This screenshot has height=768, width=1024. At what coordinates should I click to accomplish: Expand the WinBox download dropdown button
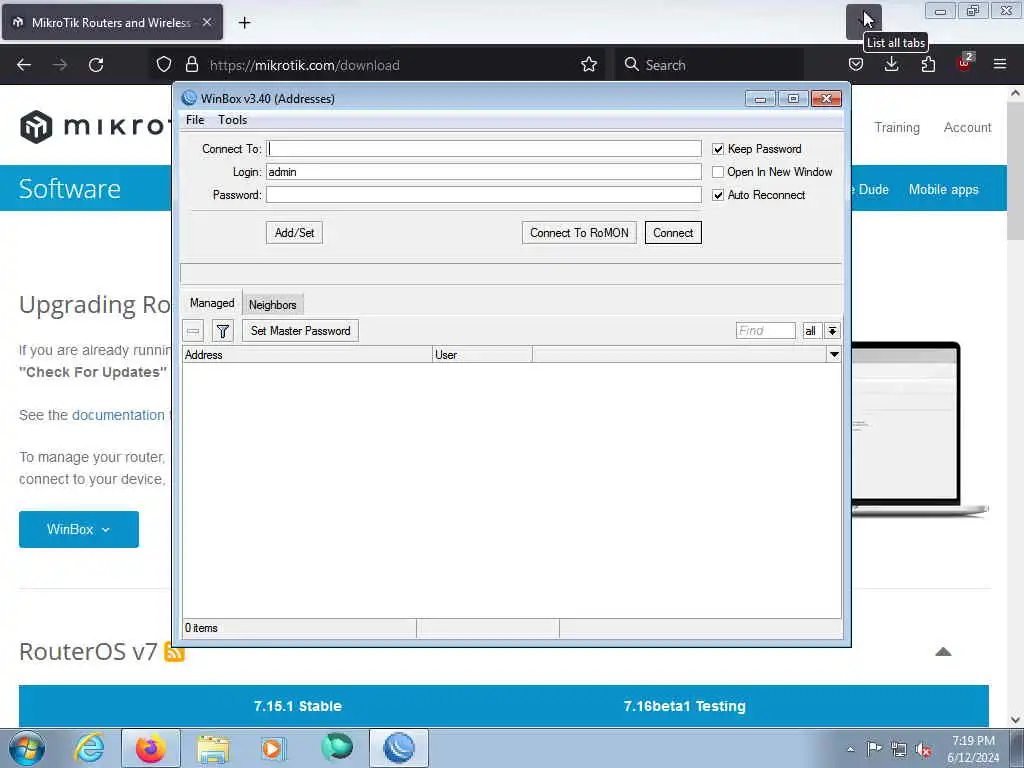(78, 529)
